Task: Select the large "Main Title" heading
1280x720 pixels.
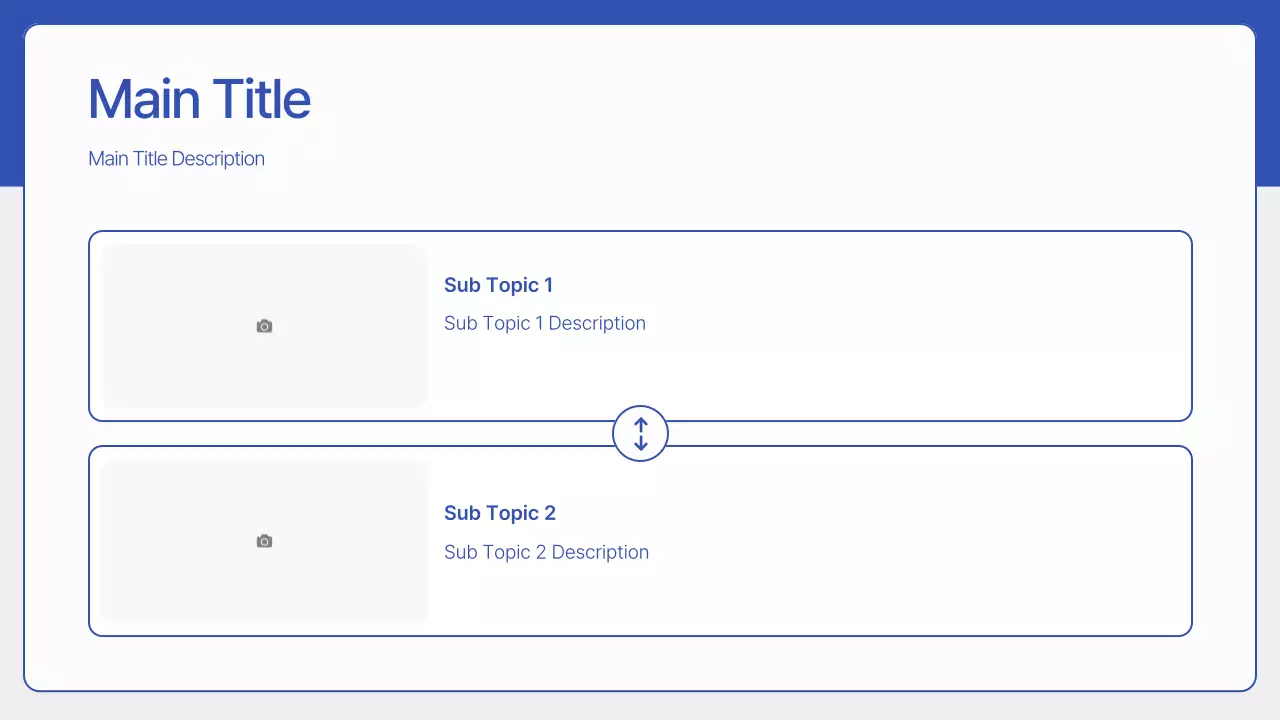Action: (x=199, y=99)
